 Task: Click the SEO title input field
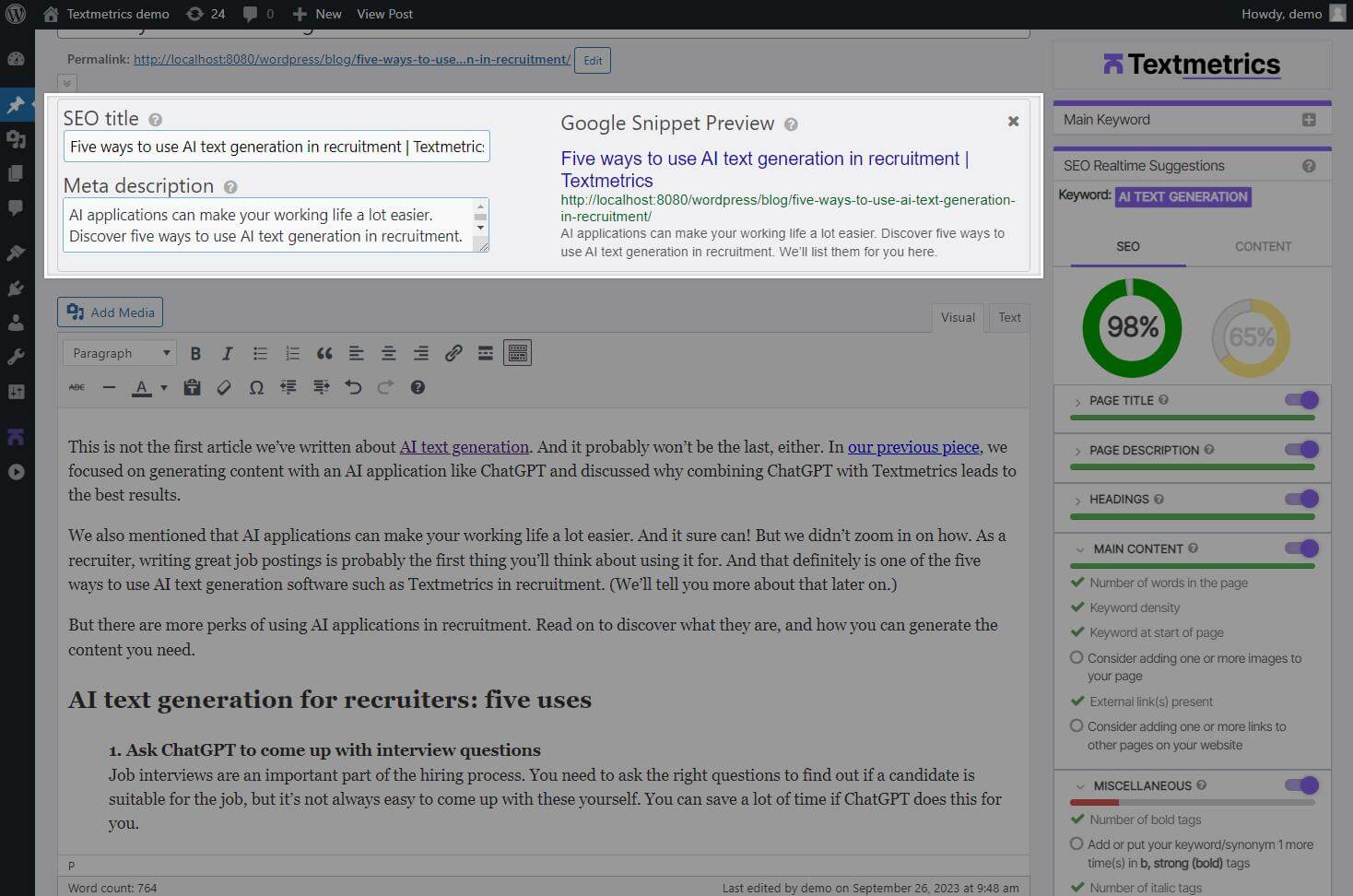coord(276,147)
